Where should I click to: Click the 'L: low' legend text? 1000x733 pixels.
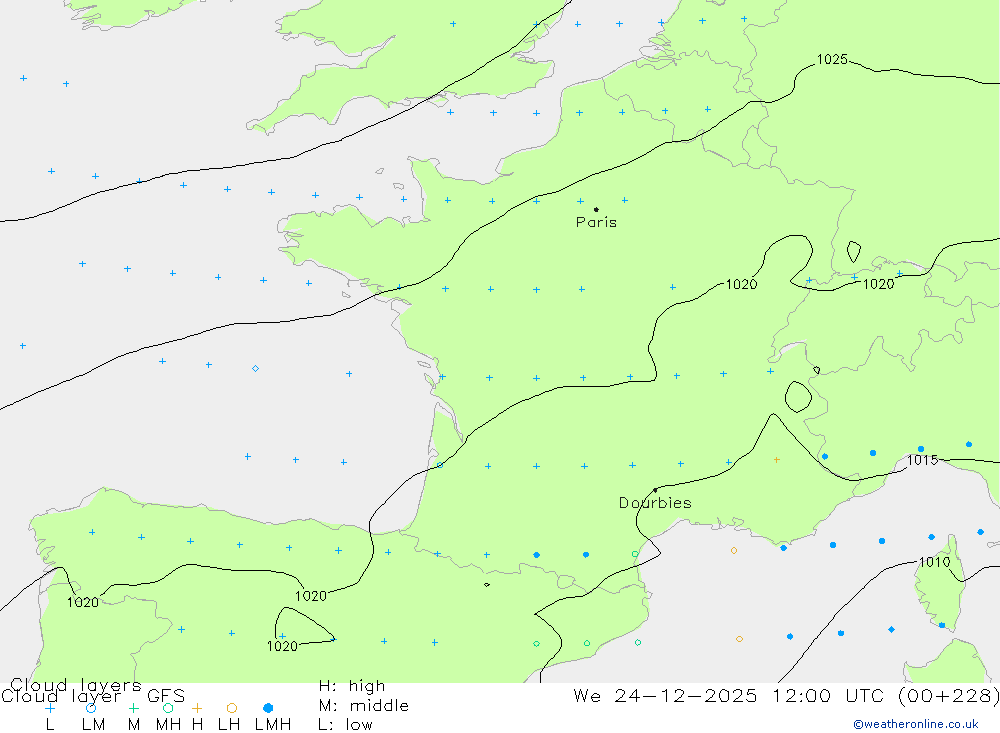pos(345,725)
